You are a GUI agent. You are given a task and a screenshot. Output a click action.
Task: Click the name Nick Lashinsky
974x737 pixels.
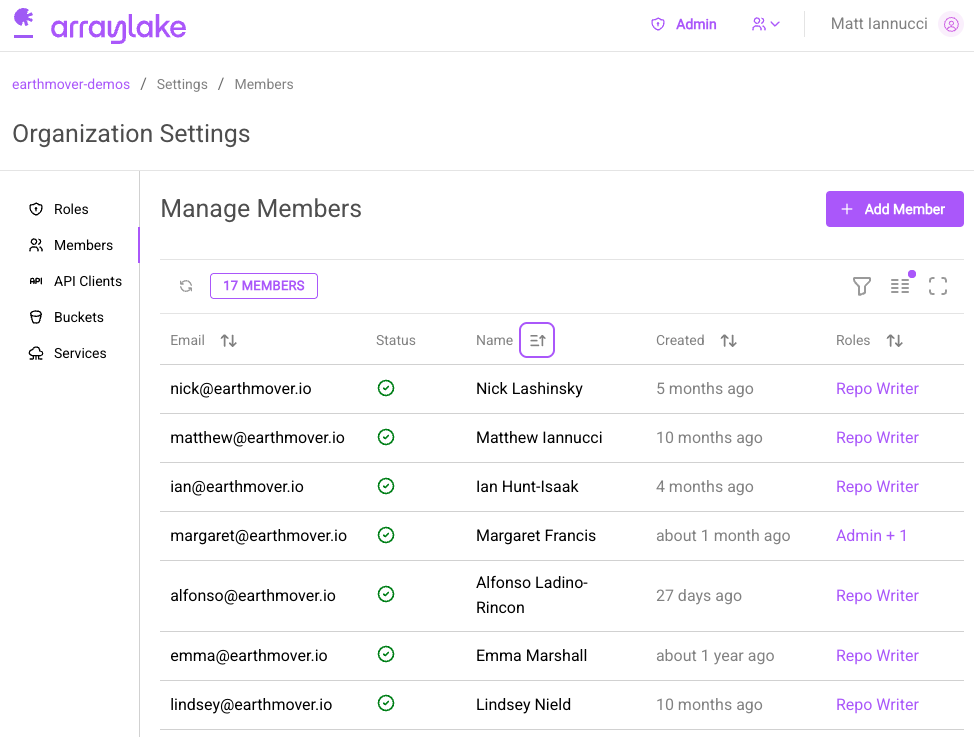point(529,388)
